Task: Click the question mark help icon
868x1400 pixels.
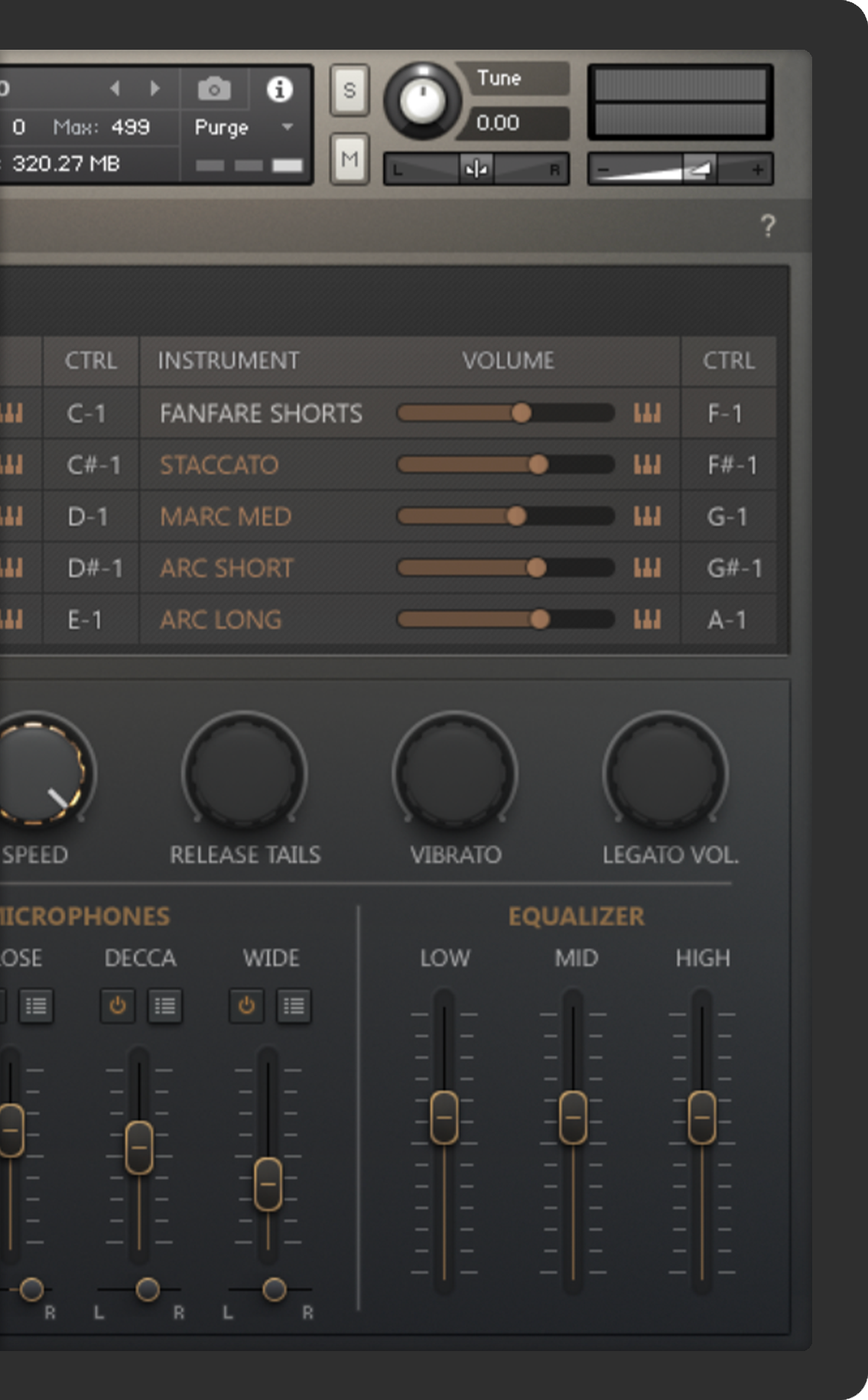Action: pyautogui.click(x=768, y=226)
